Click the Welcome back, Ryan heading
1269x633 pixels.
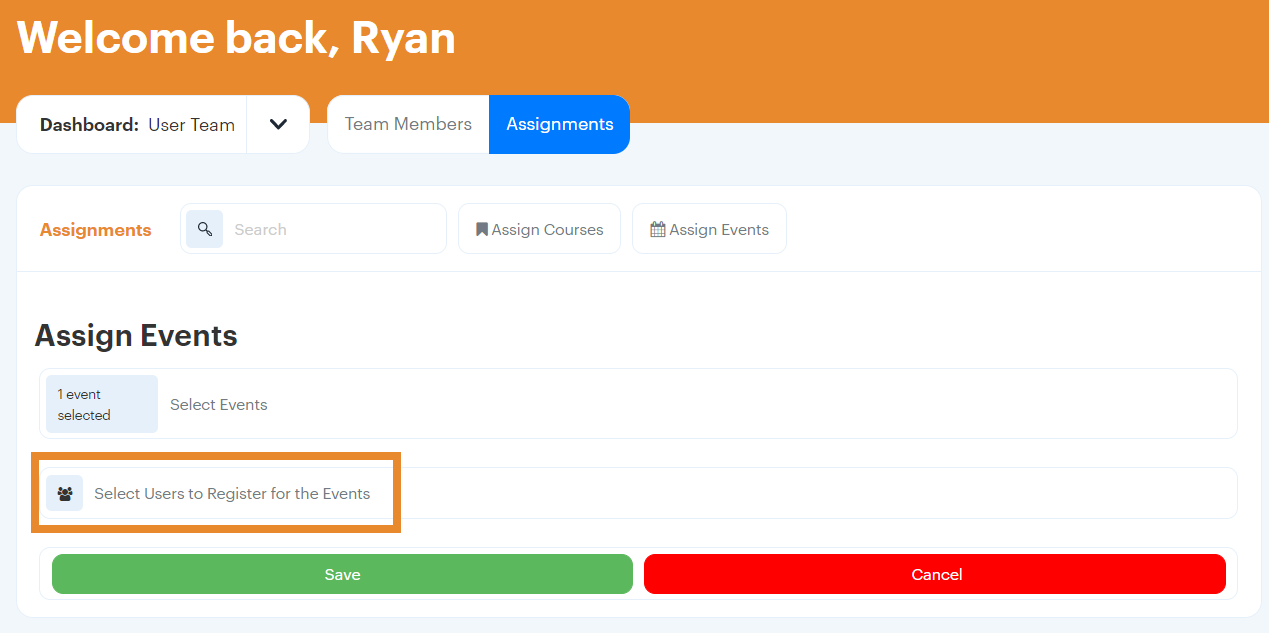click(x=236, y=38)
